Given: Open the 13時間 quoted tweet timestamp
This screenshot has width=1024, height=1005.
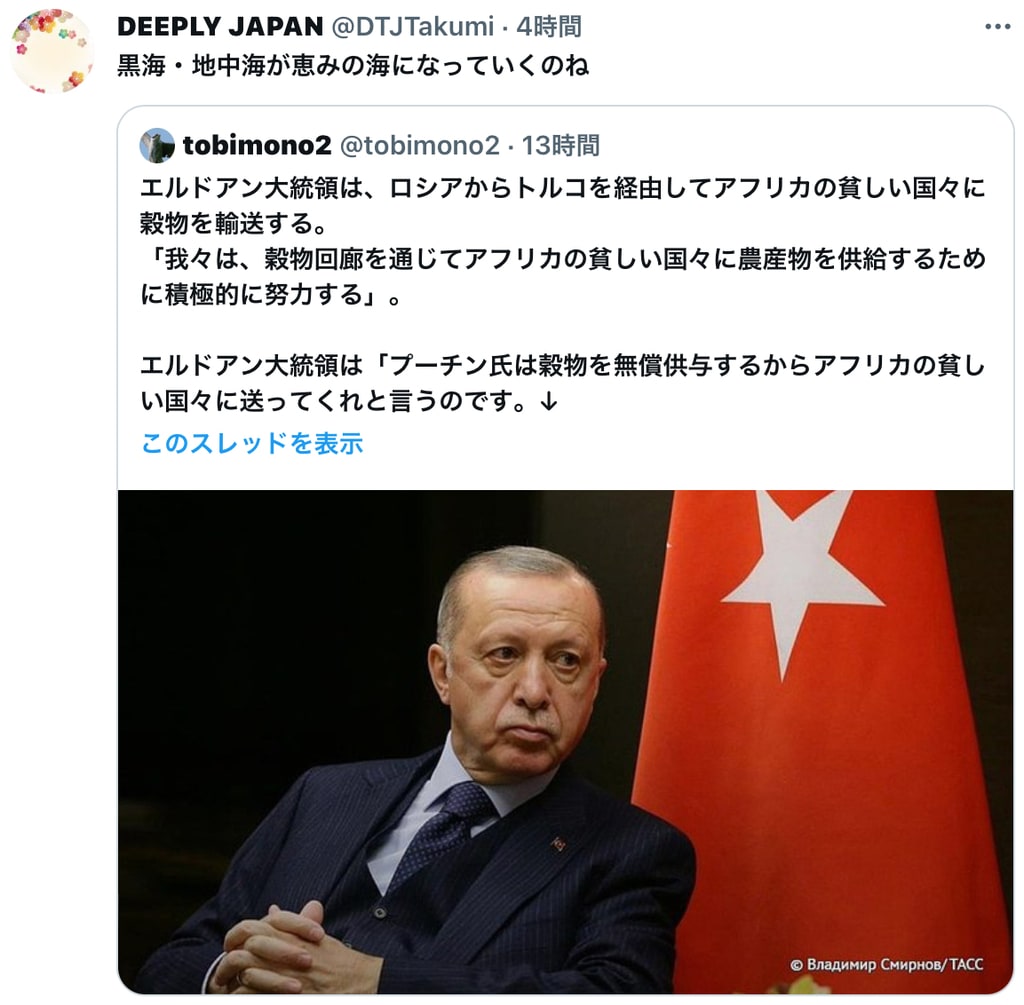Looking at the screenshot, I should pyautogui.click(x=560, y=145).
